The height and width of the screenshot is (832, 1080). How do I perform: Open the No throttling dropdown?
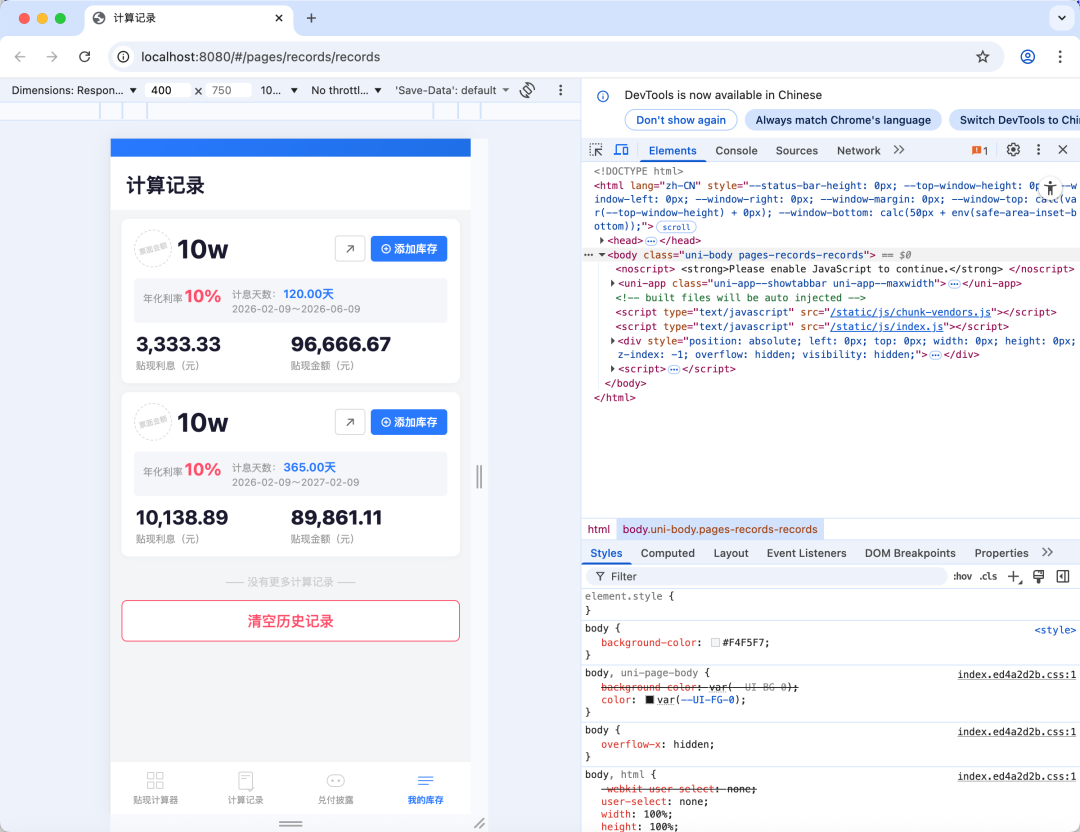[x=346, y=90]
